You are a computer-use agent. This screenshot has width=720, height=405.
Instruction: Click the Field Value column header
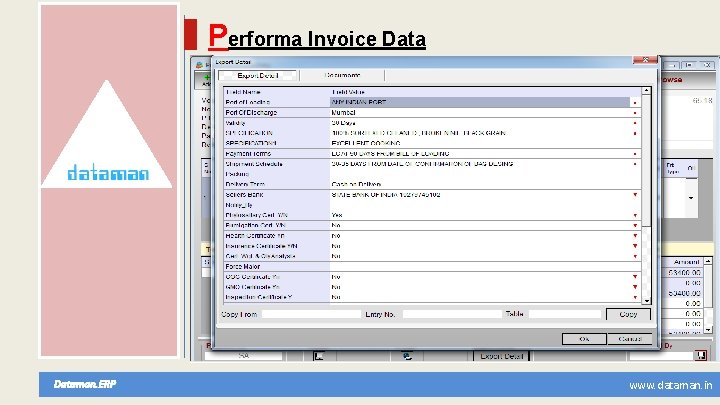[485, 92]
